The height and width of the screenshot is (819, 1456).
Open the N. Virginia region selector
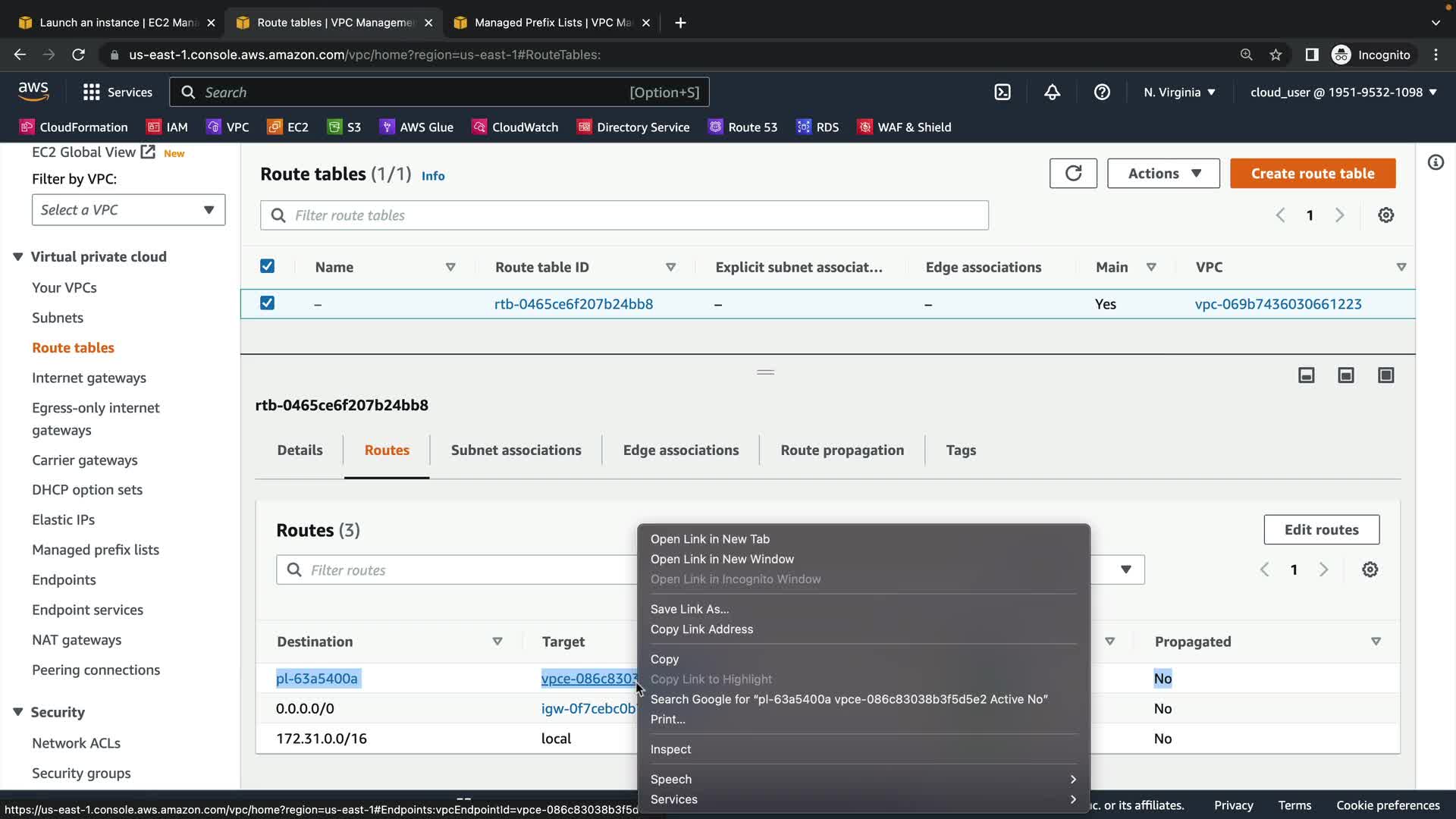click(x=1179, y=93)
